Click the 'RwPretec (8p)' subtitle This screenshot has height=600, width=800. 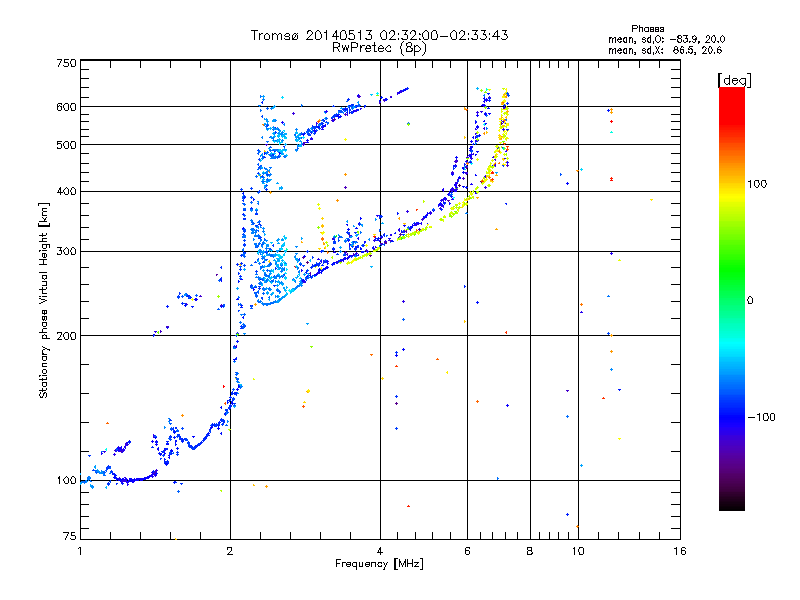379,48
